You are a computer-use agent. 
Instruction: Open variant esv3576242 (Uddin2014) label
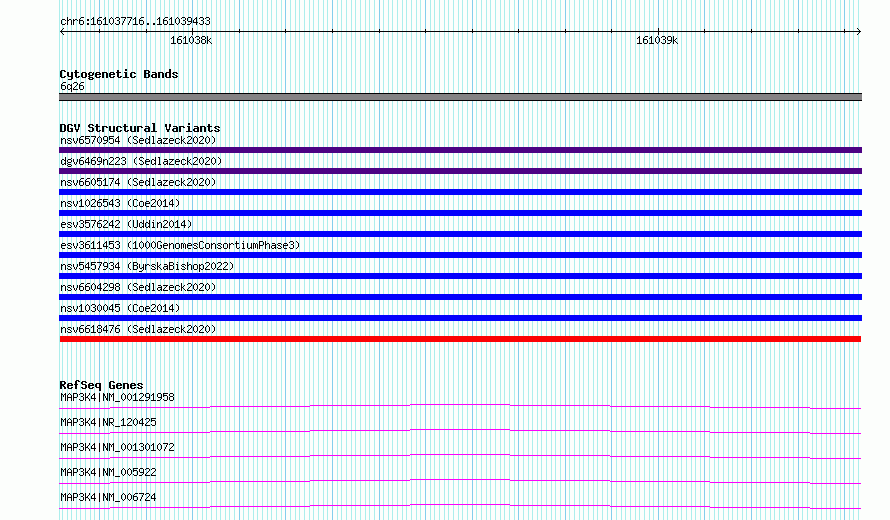[x=126, y=224]
